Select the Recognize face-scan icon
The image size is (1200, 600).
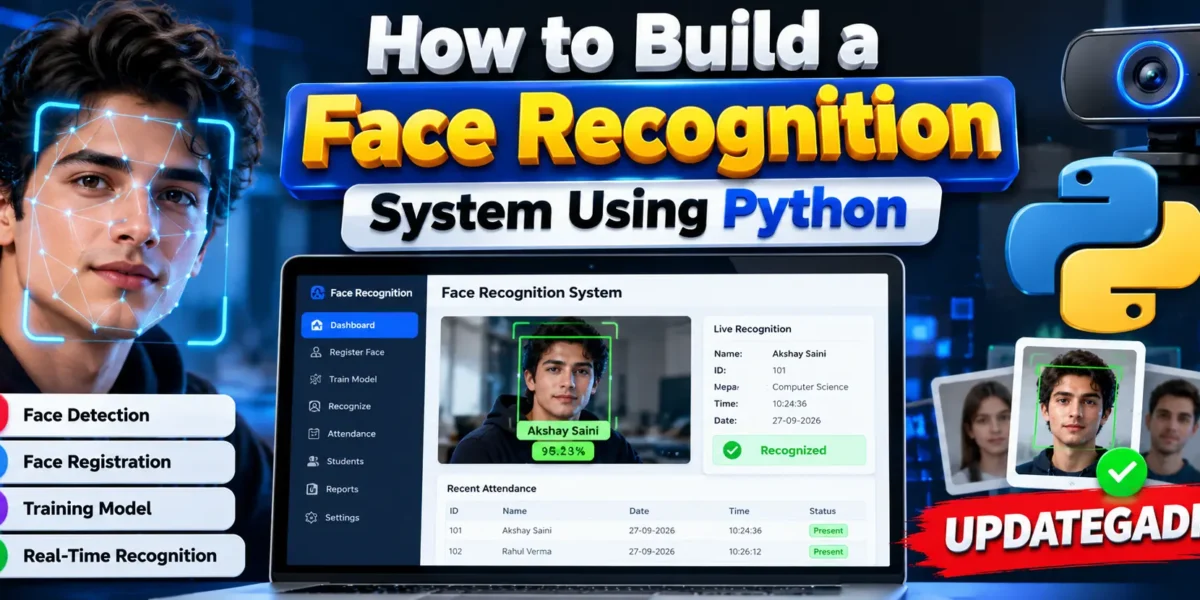[316, 406]
